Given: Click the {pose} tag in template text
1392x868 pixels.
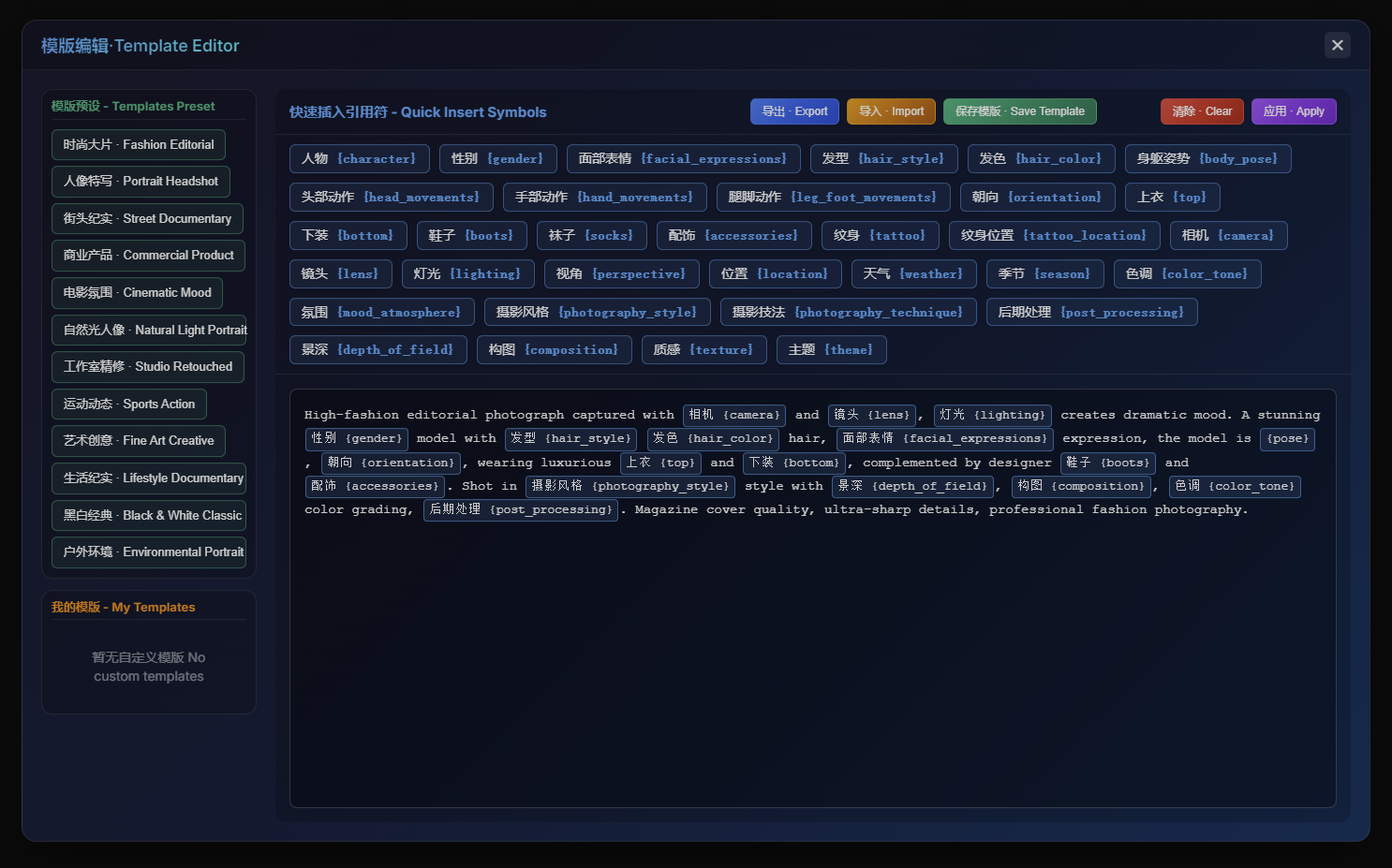Looking at the screenshot, I should (1288, 439).
